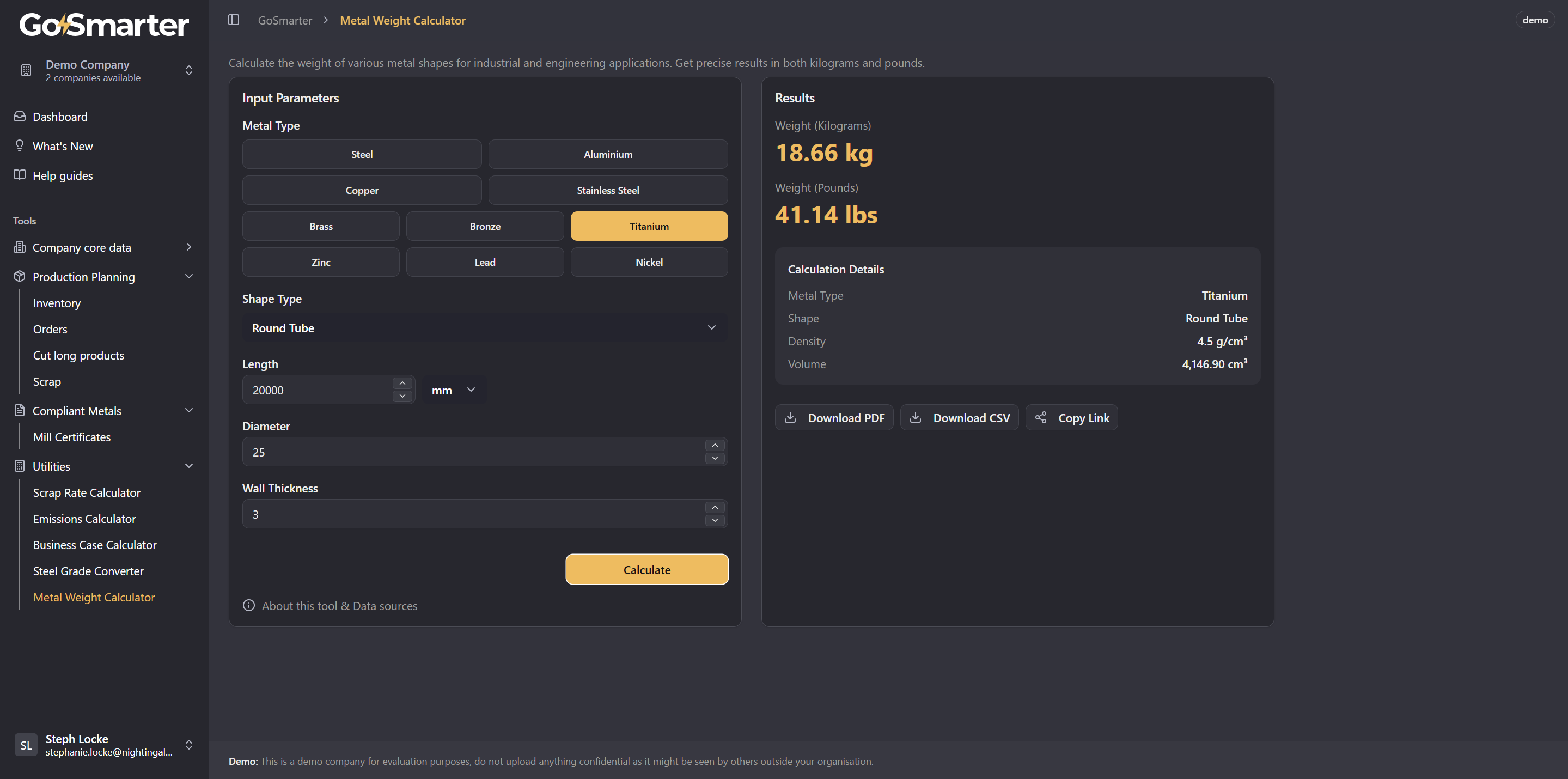Click the info icon beside About this tool
This screenshot has height=779, width=1568.
(x=249, y=605)
